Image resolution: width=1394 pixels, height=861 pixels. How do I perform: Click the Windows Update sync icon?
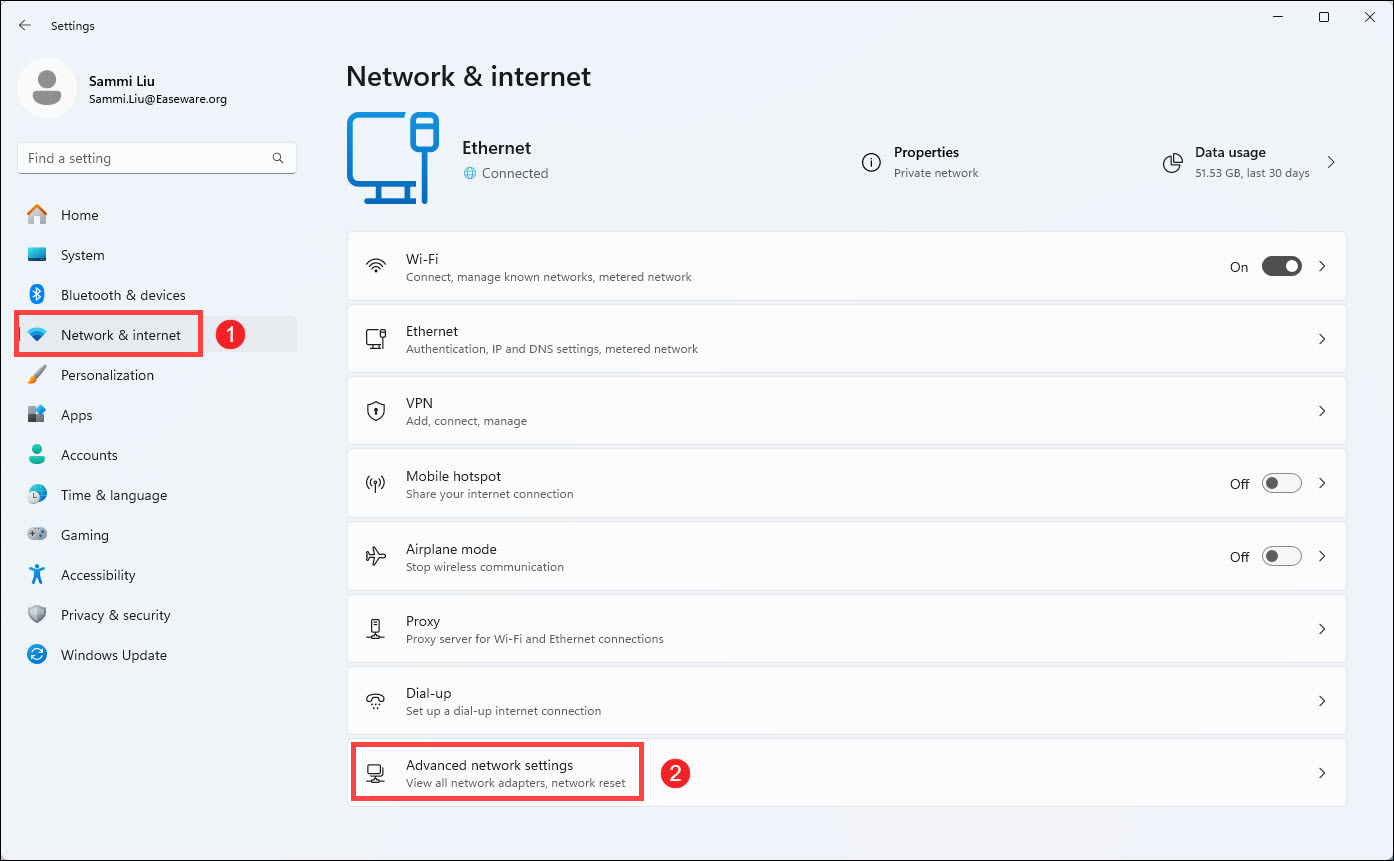tap(37, 655)
